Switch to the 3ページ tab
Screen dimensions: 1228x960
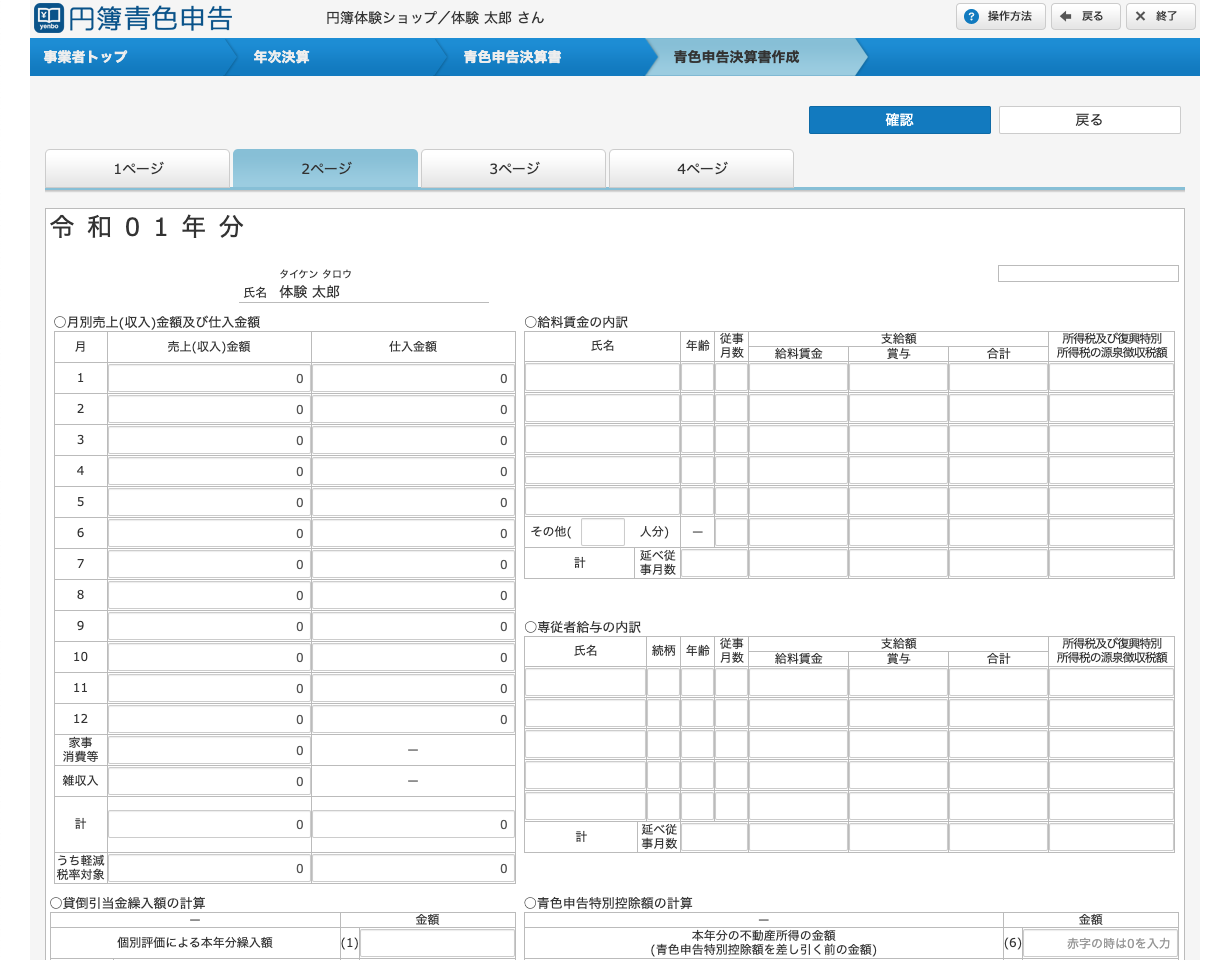point(513,169)
